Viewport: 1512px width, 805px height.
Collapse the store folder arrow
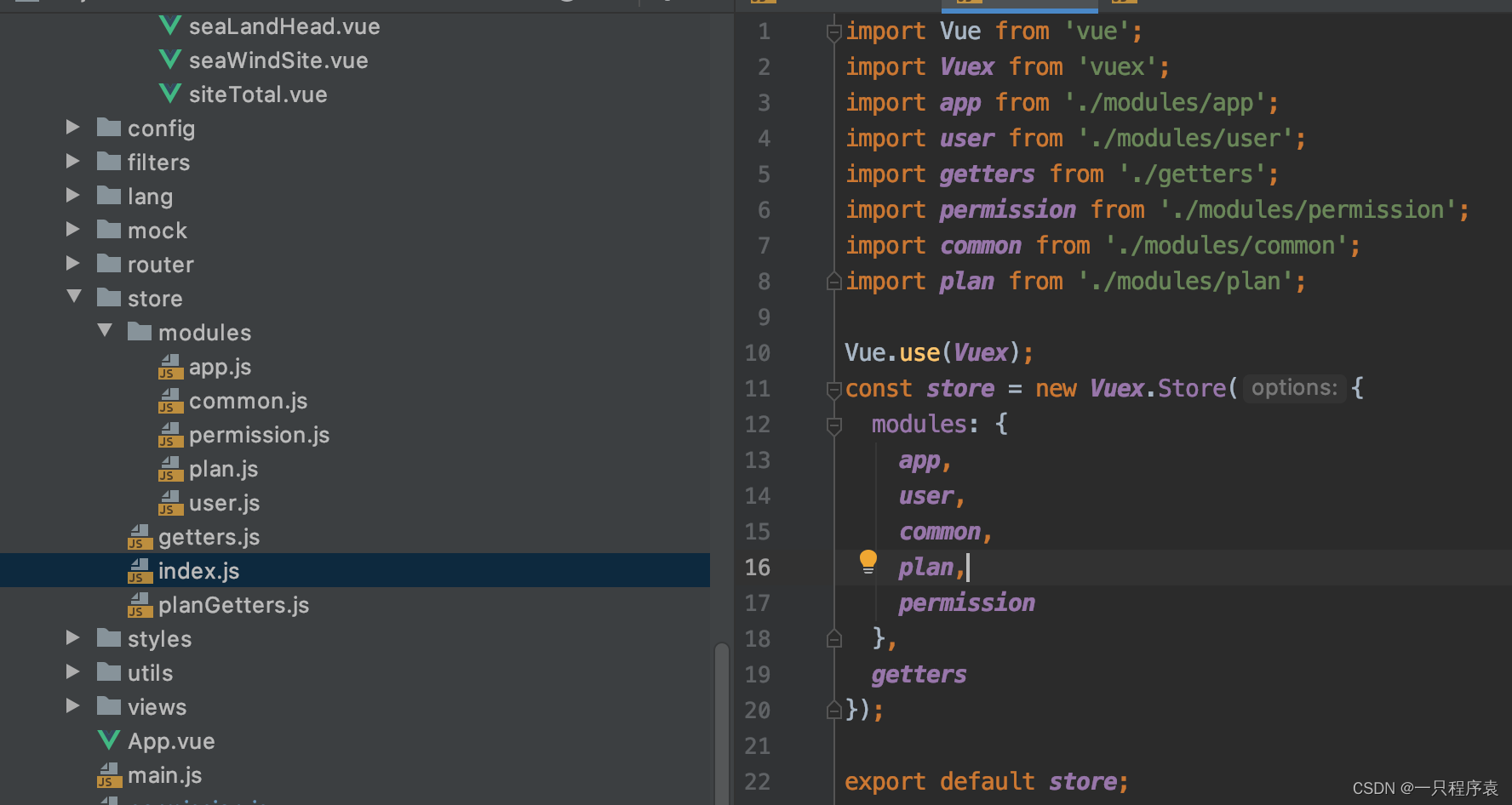74,296
